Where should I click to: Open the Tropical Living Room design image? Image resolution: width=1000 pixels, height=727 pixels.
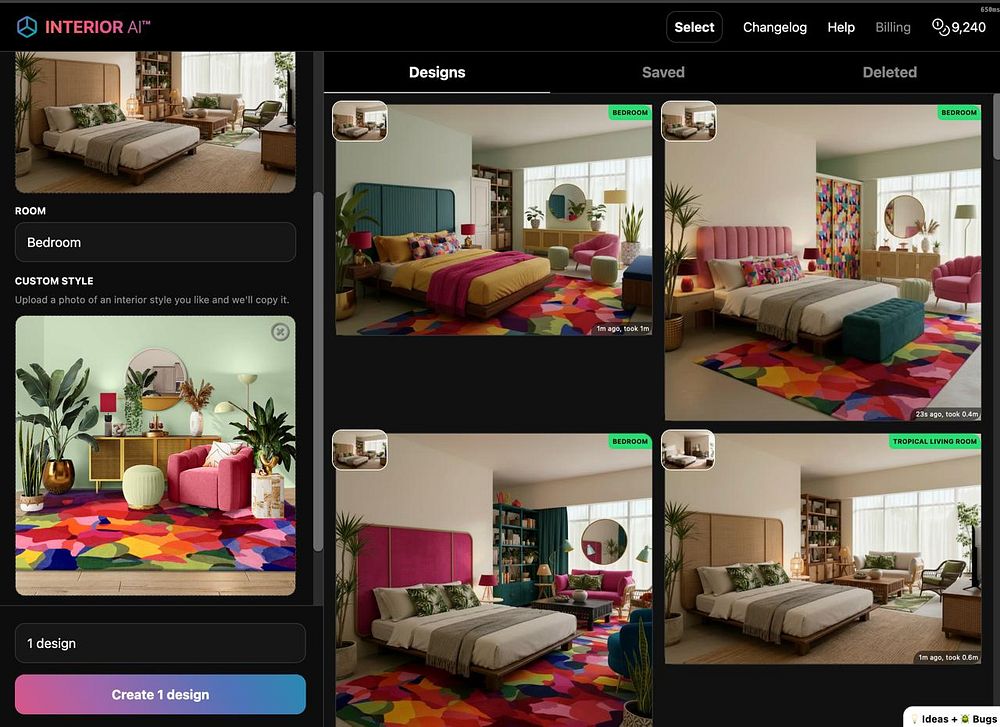coord(823,550)
